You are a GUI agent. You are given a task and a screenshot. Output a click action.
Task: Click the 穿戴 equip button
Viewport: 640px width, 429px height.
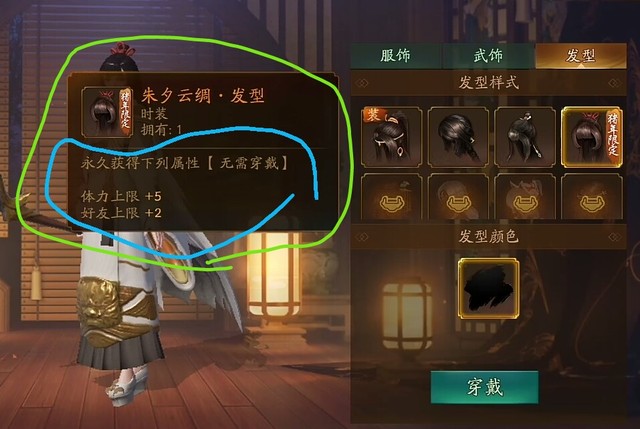484,387
